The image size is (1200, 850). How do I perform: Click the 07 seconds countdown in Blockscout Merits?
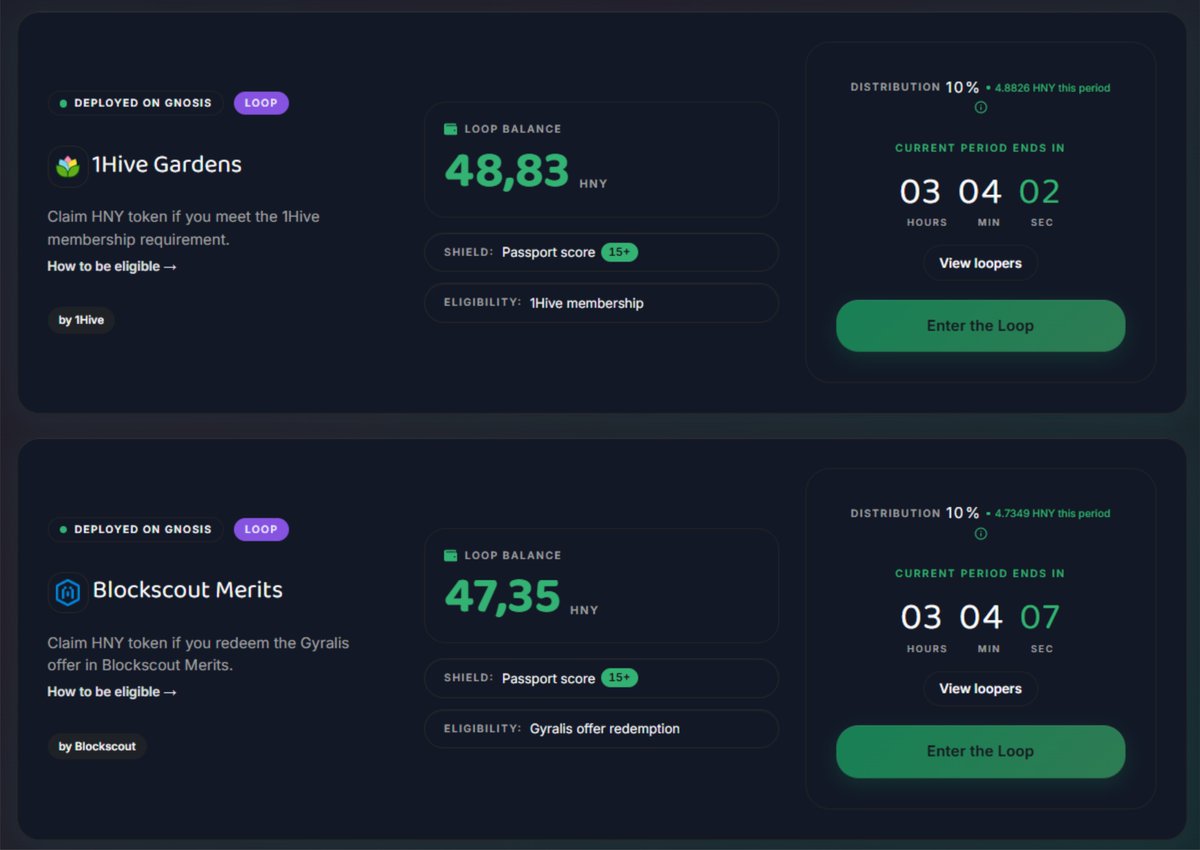tap(1040, 617)
